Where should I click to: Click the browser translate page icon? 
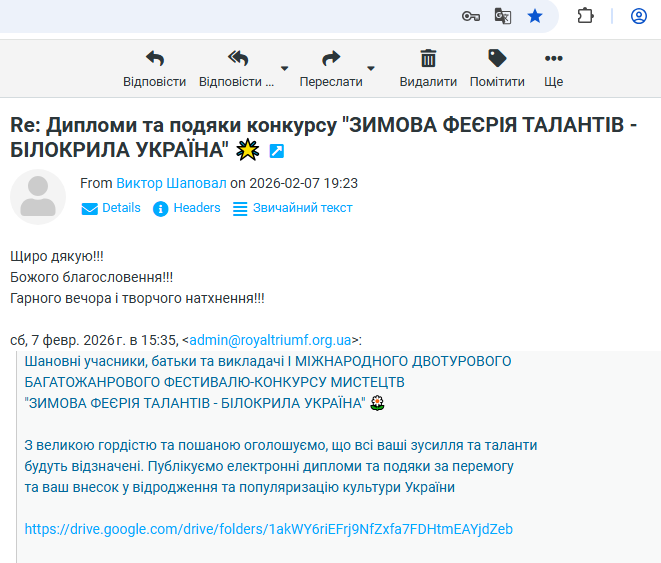503,16
